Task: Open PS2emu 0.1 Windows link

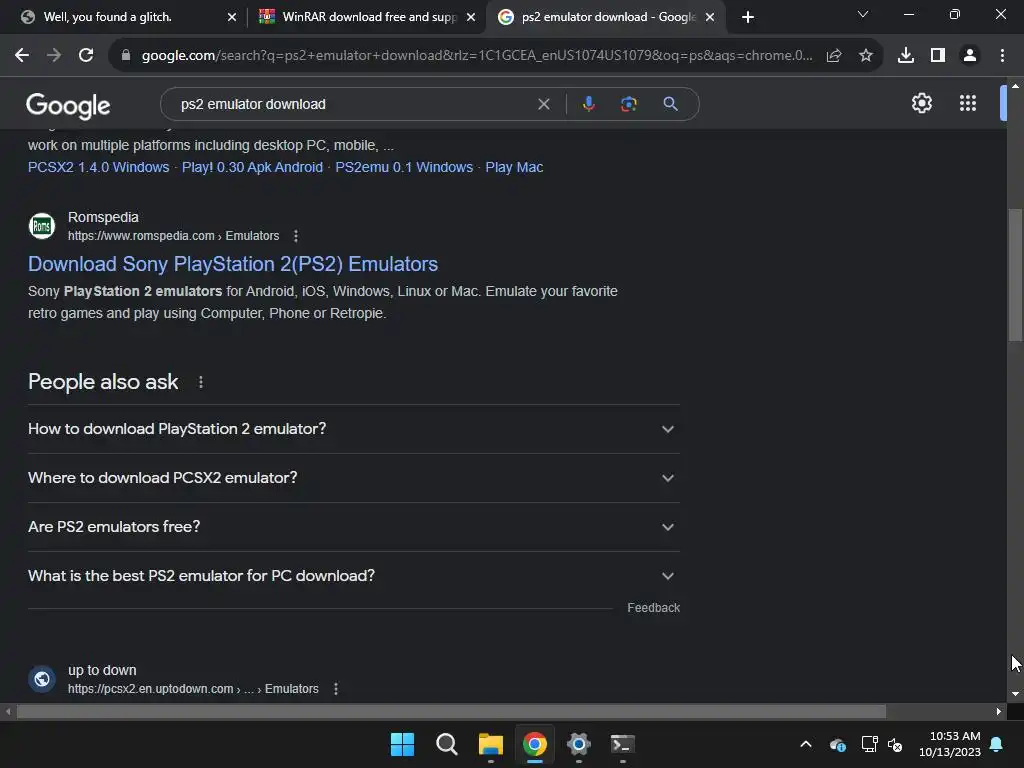Action: coord(404,167)
